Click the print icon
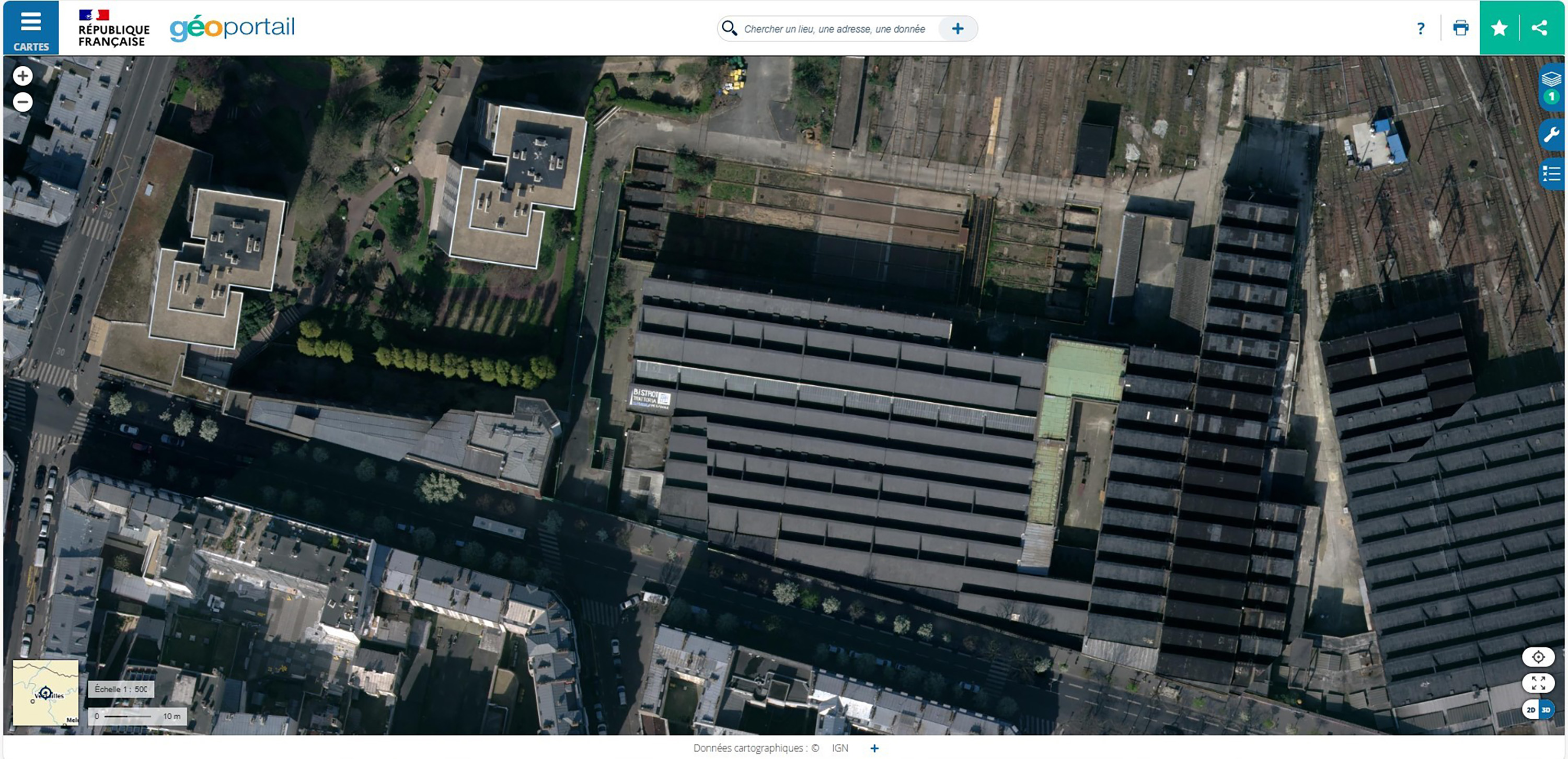This screenshot has height=759, width=1568. pyautogui.click(x=1460, y=28)
